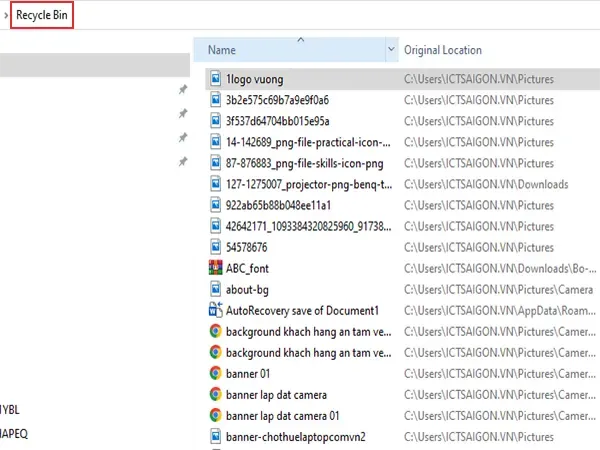Select file name 87-876883_png-file-skills-icon-png
This screenshot has width=600, height=450.
click(305, 164)
